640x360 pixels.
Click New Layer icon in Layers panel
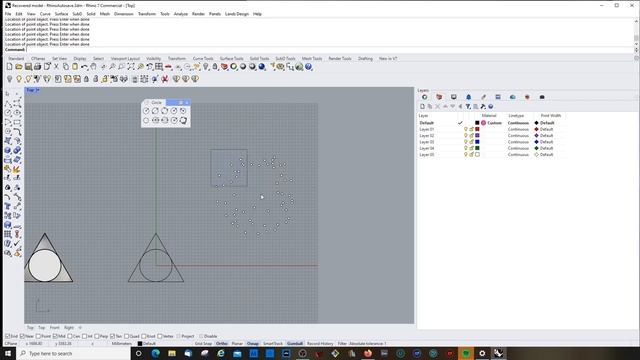[x=422, y=107]
